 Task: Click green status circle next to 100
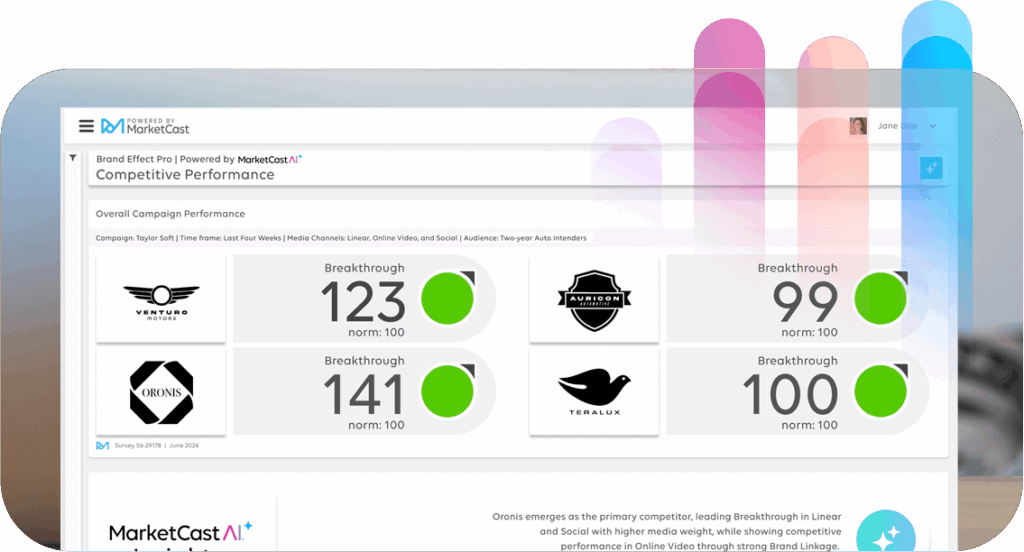(880, 392)
